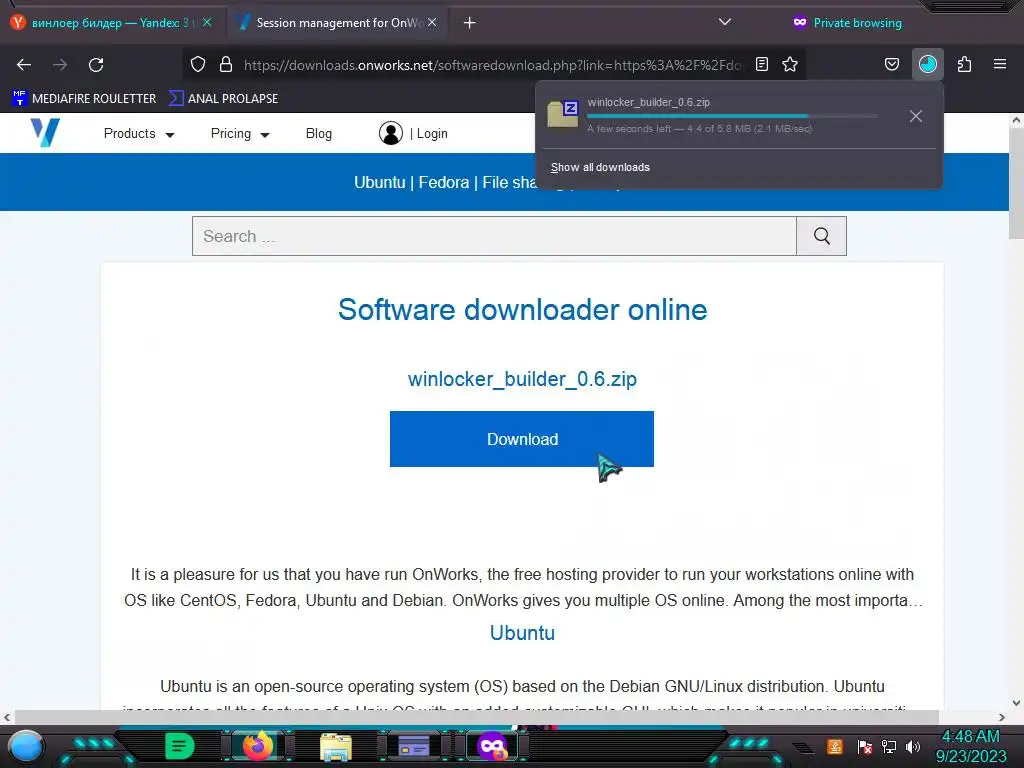Reload the current page

96,65
